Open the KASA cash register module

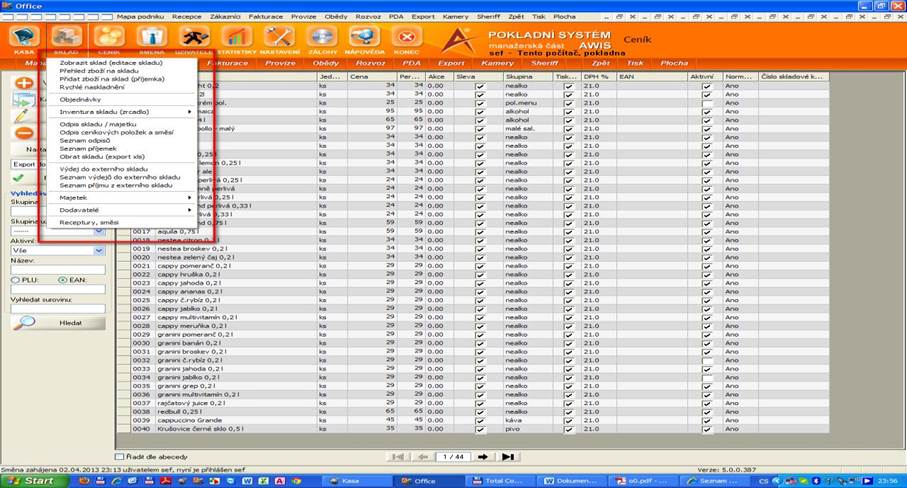pos(24,38)
